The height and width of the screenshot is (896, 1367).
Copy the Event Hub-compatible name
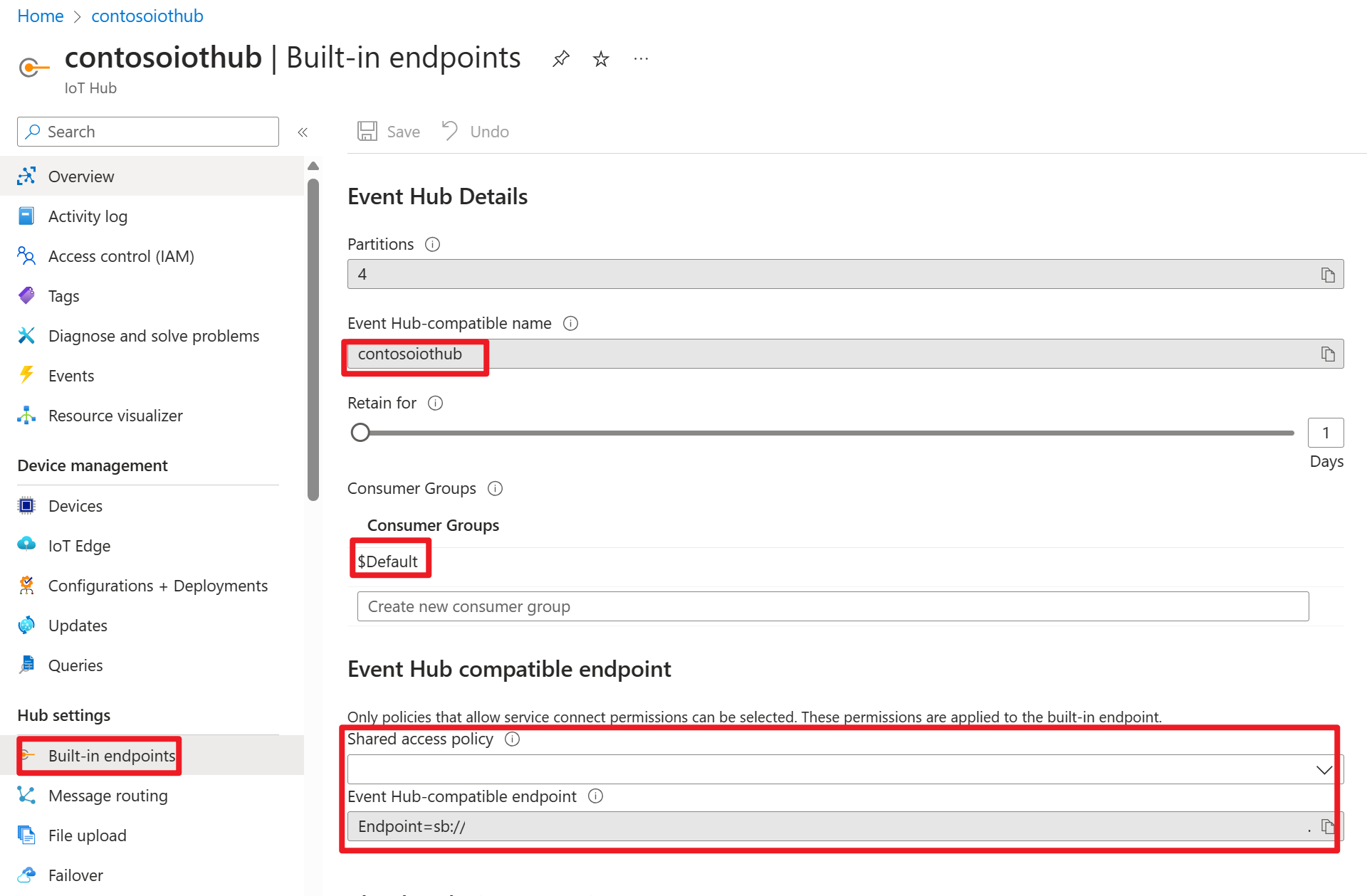click(x=1328, y=354)
